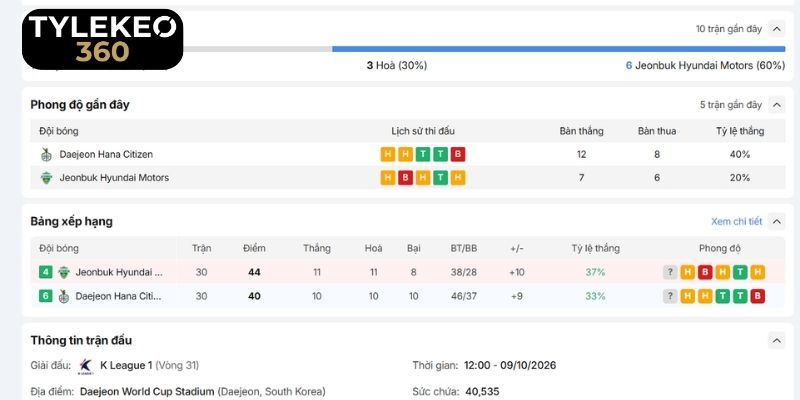Click the 5 trận gần đây label
800x400 pixels.
[731, 105]
